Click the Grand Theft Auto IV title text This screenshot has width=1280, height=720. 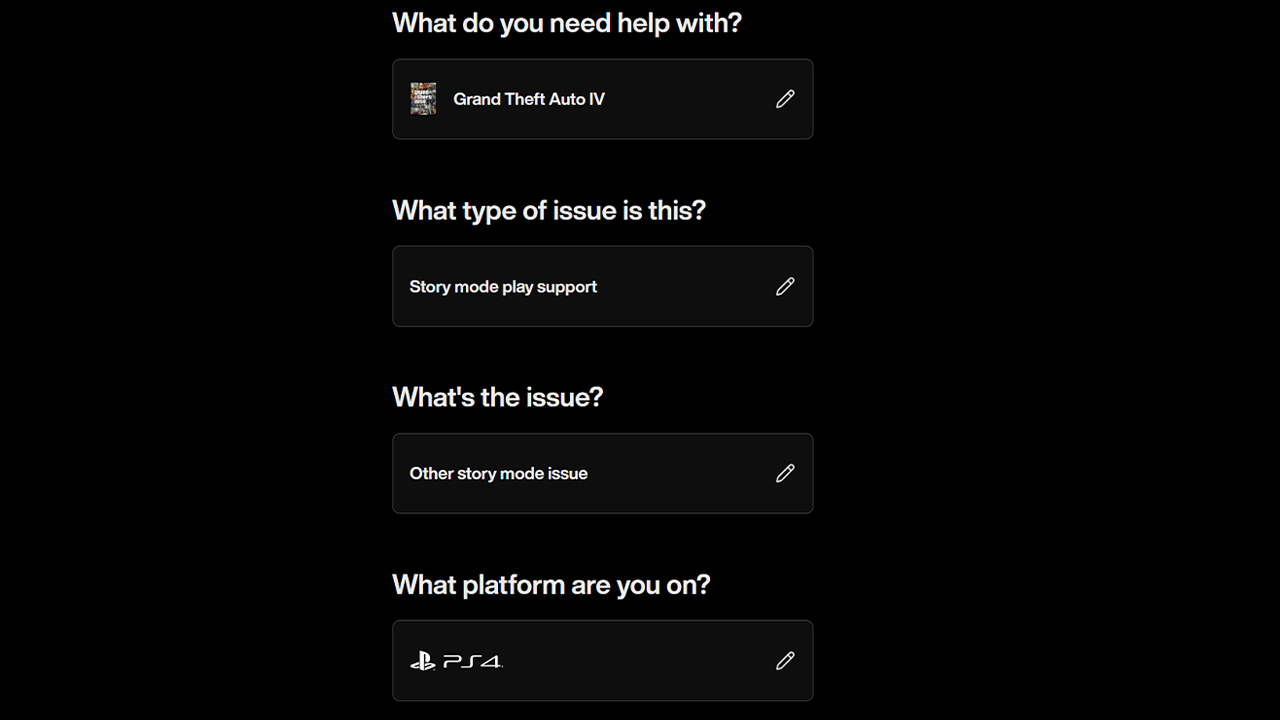(529, 99)
